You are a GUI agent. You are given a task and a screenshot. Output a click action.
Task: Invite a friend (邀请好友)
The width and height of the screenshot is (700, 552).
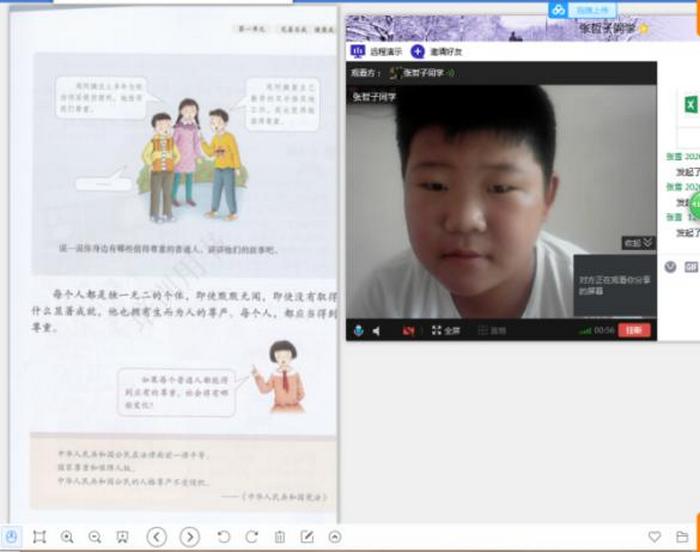click(437, 52)
